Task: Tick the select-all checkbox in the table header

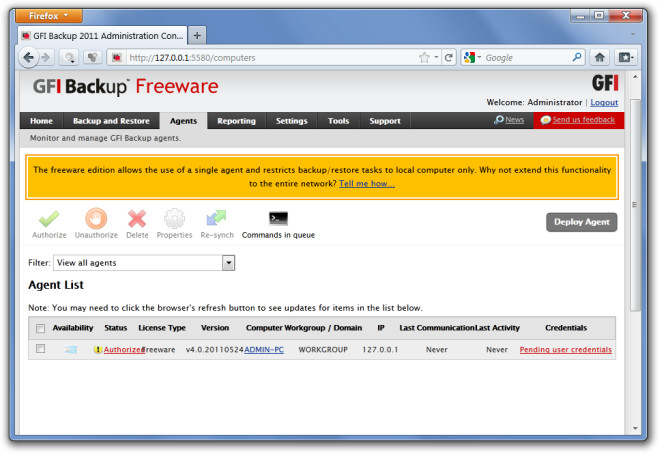Action: pos(40,329)
